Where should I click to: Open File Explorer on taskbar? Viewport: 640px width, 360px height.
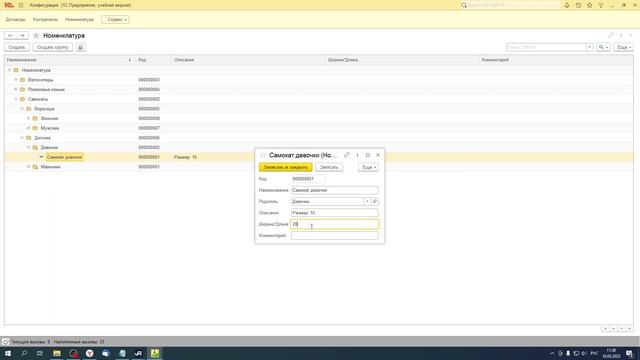pyautogui.click(x=57, y=353)
